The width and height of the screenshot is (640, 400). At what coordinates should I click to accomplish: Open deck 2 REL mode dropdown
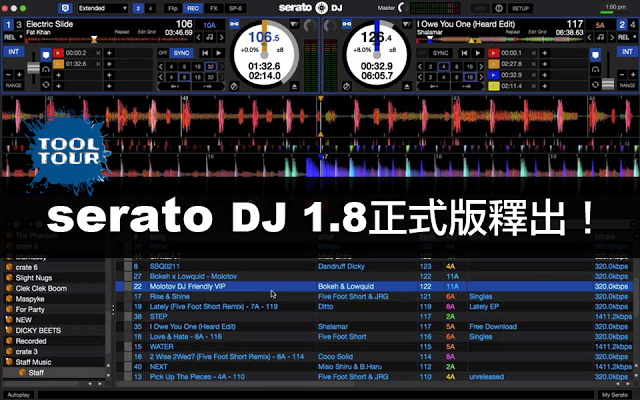627,38
